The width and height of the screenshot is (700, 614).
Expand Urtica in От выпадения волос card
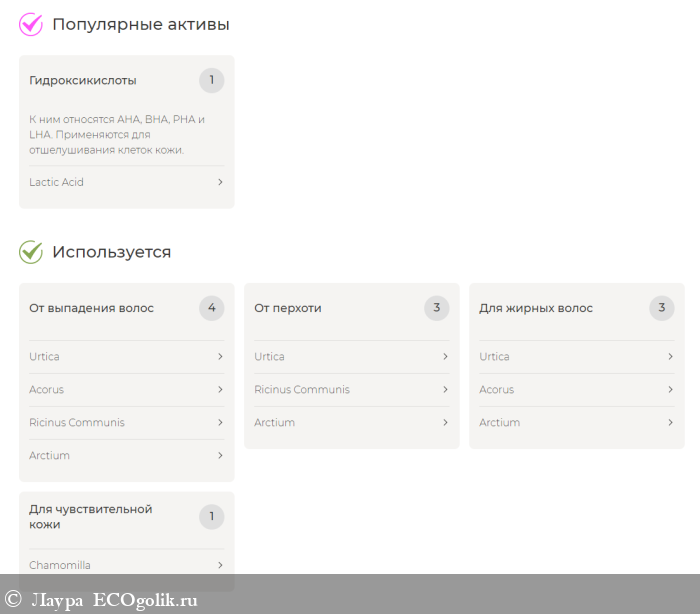click(220, 357)
